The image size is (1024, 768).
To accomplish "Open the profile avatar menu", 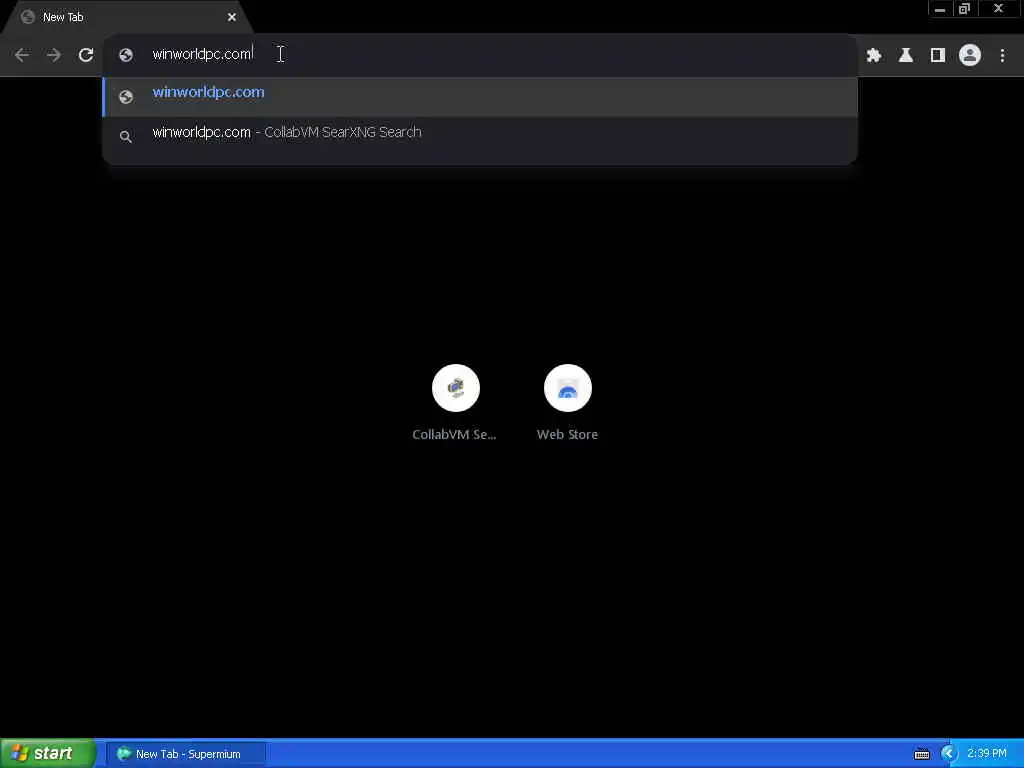I will (970, 55).
